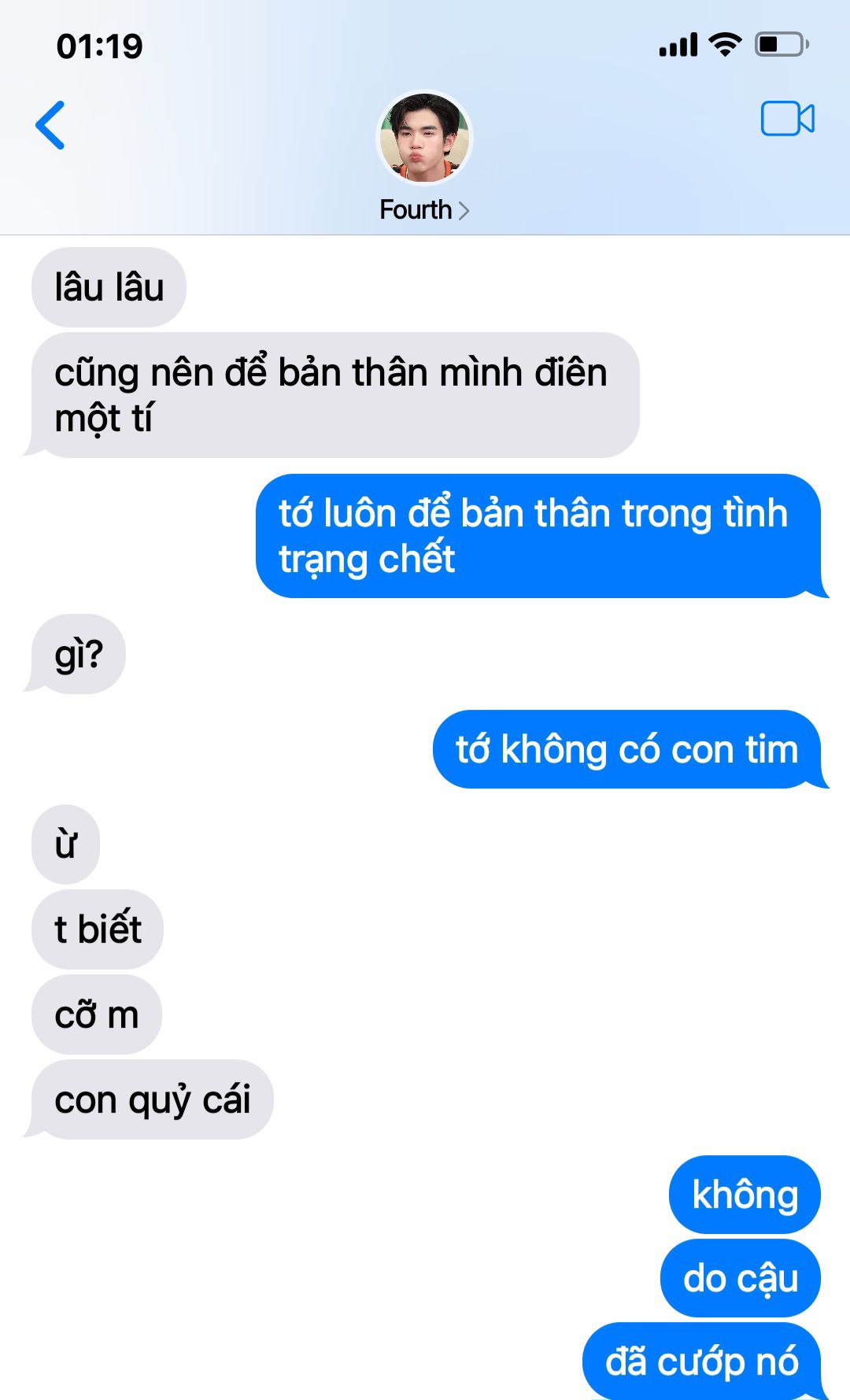This screenshot has height=1400, width=850.
Task: Select the "ừ" message bubble
Action: click(65, 844)
